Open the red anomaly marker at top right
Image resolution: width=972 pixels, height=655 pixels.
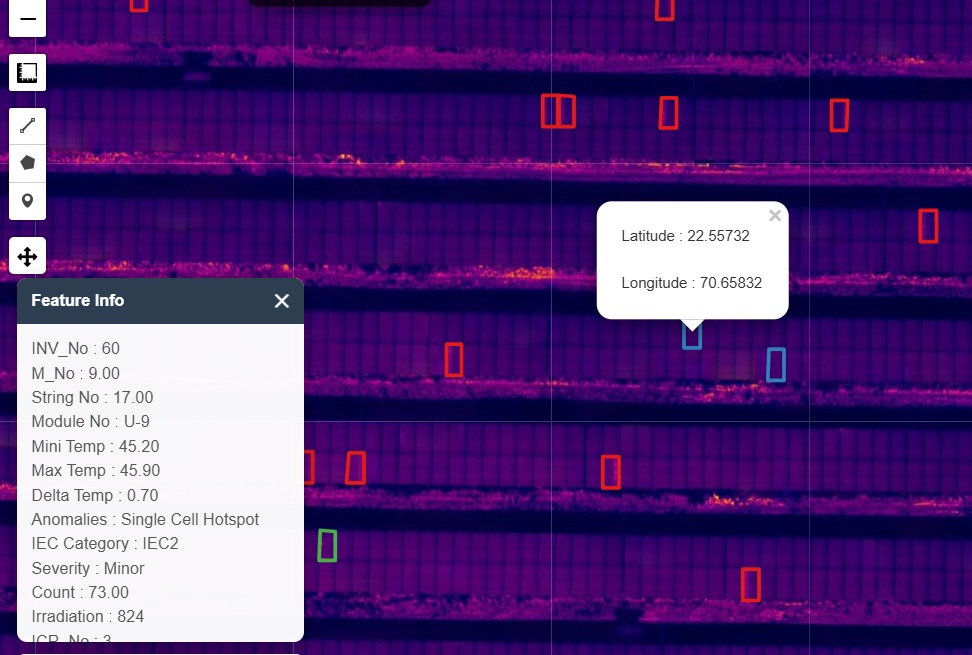pyautogui.click(x=928, y=226)
